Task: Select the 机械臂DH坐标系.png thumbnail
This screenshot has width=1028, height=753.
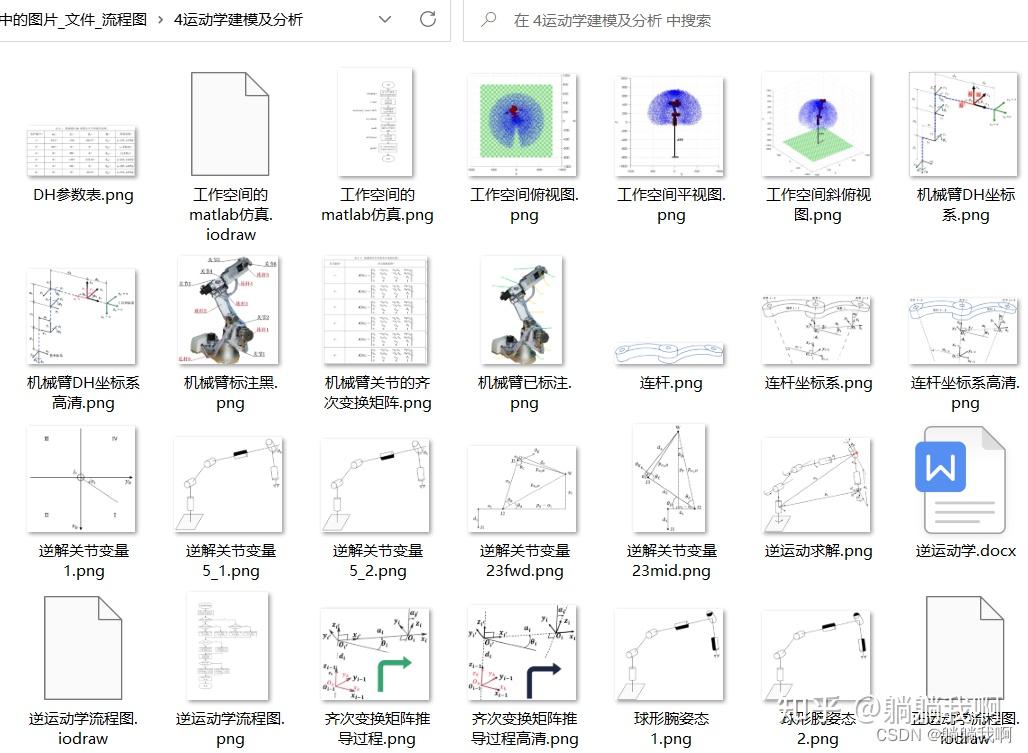Action: coord(965,124)
